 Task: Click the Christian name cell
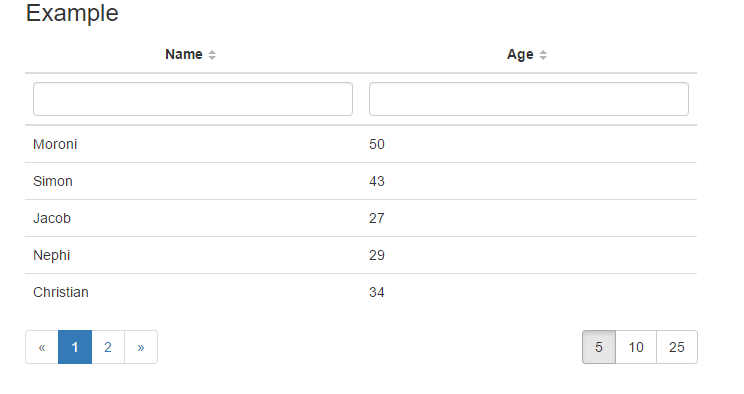coord(193,292)
